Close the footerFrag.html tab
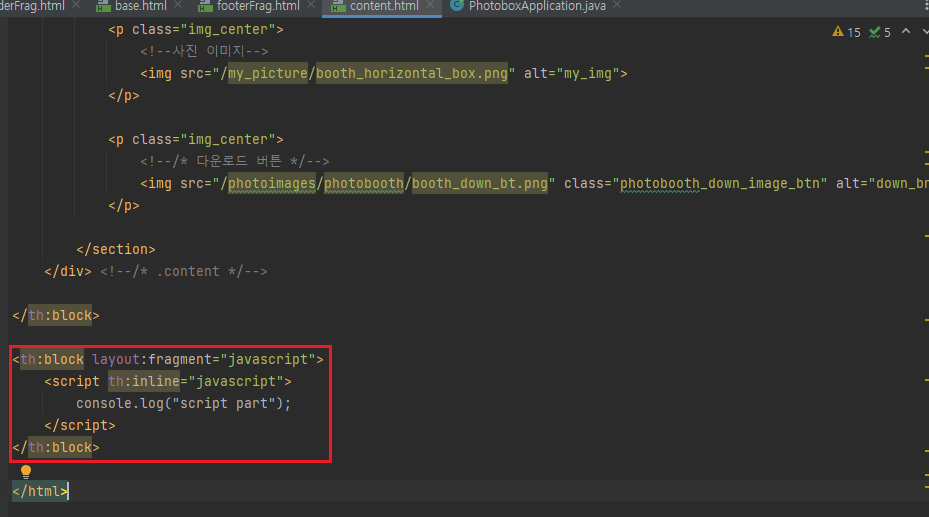This screenshot has width=929, height=517. pyautogui.click(x=311, y=5)
